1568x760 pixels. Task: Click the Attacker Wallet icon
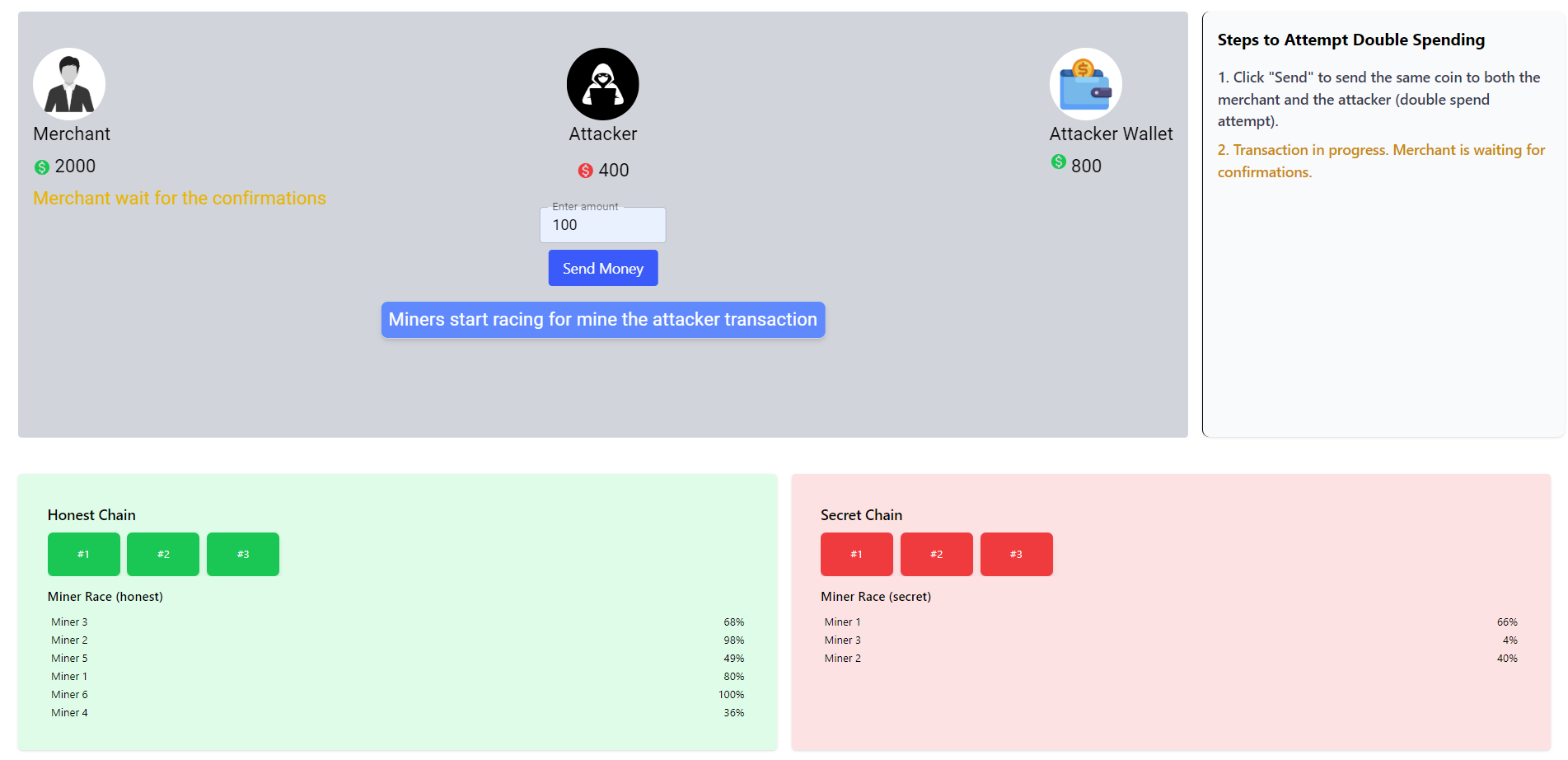click(x=1085, y=84)
